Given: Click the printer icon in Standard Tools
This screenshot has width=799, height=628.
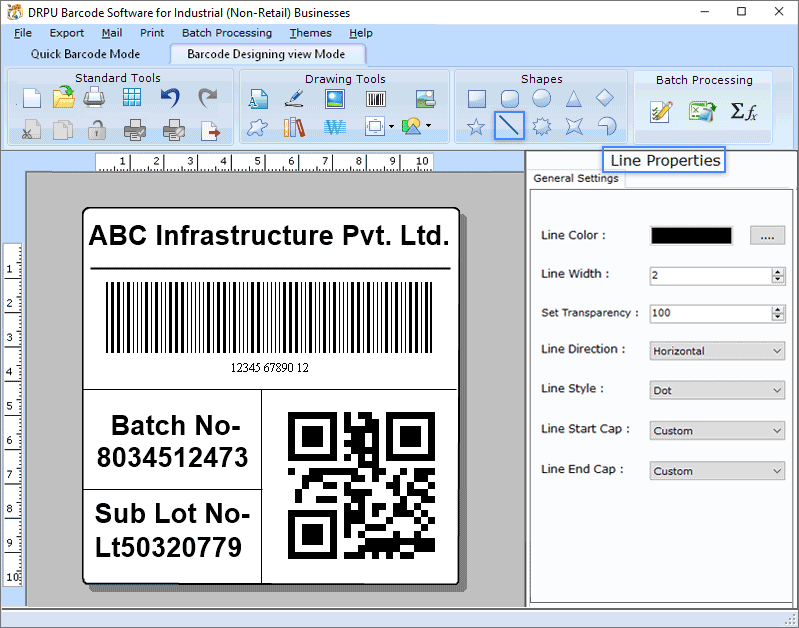Looking at the screenshot, I should point(94,97).
